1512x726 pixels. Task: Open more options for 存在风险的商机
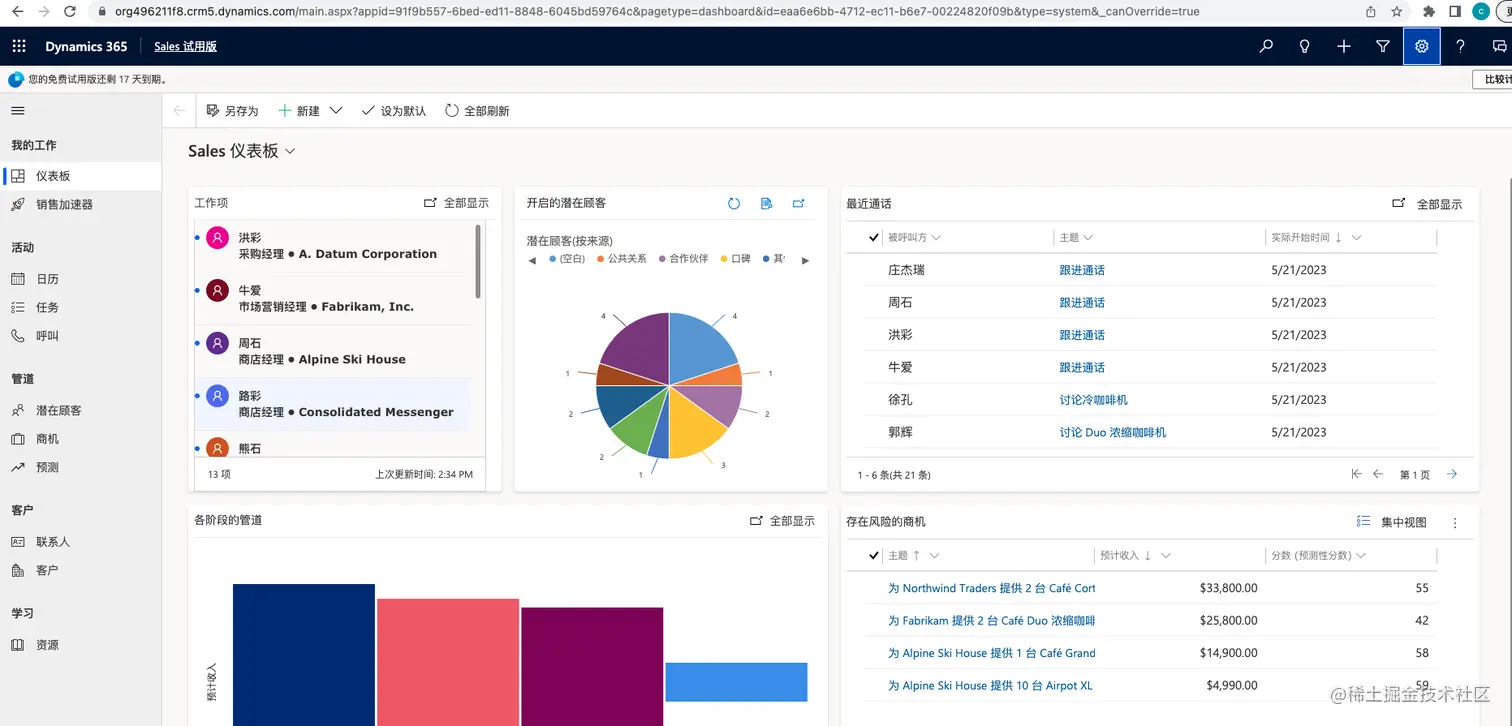click(1455, 522)
